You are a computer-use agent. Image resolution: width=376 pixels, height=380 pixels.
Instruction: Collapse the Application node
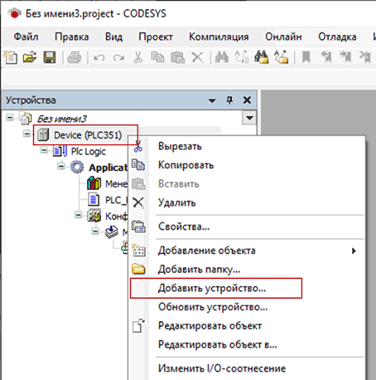tap(61, 166)
